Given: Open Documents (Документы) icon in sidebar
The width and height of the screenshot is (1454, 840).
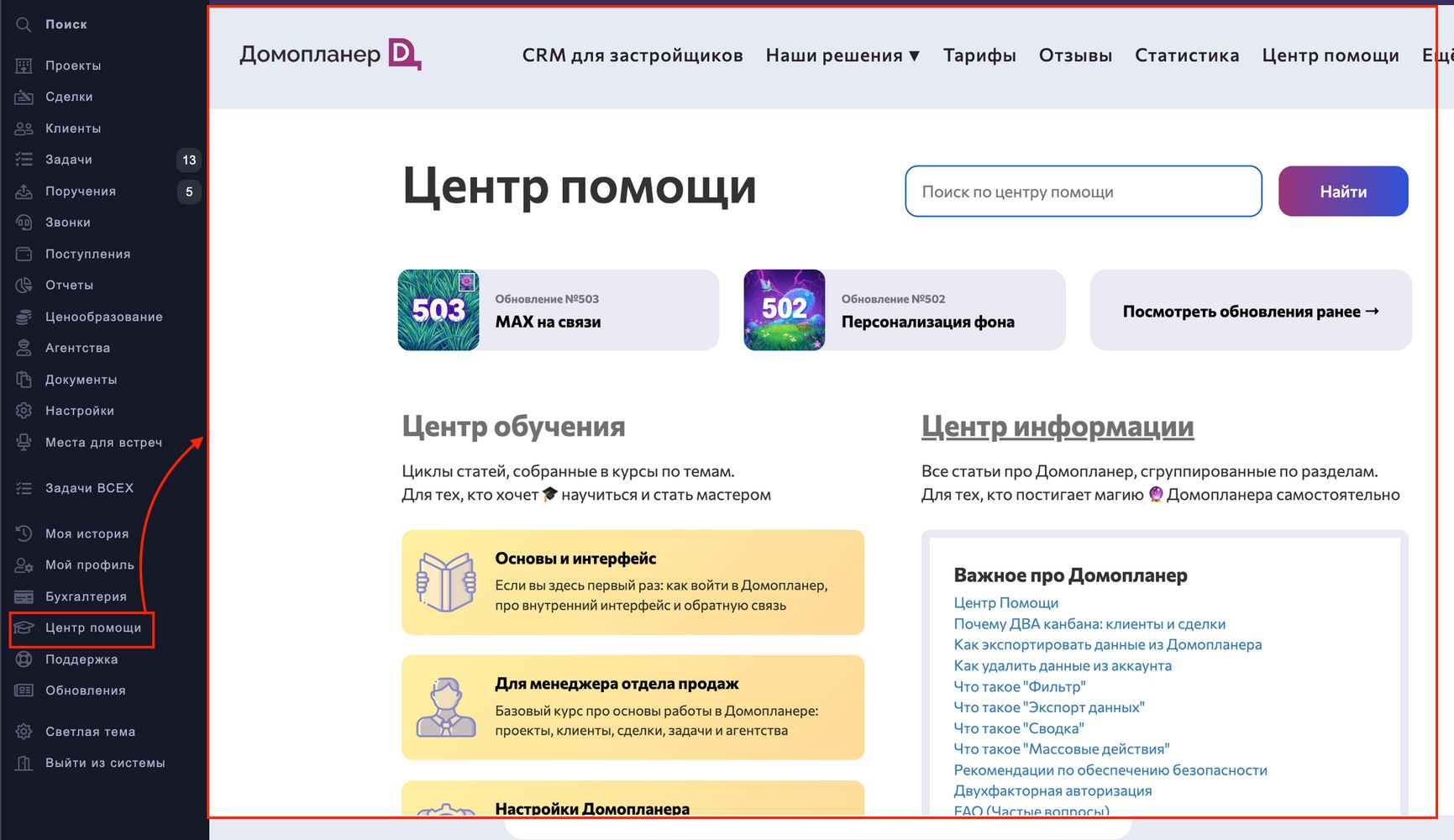Looking at the screenshot, I should [x=24, y=380].
